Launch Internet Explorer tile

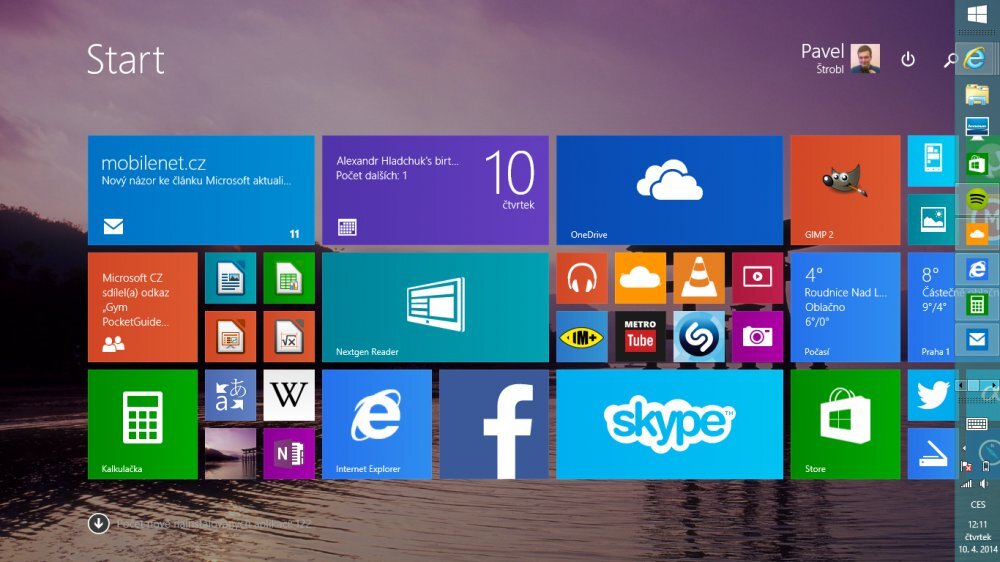[x=376, y=424]
